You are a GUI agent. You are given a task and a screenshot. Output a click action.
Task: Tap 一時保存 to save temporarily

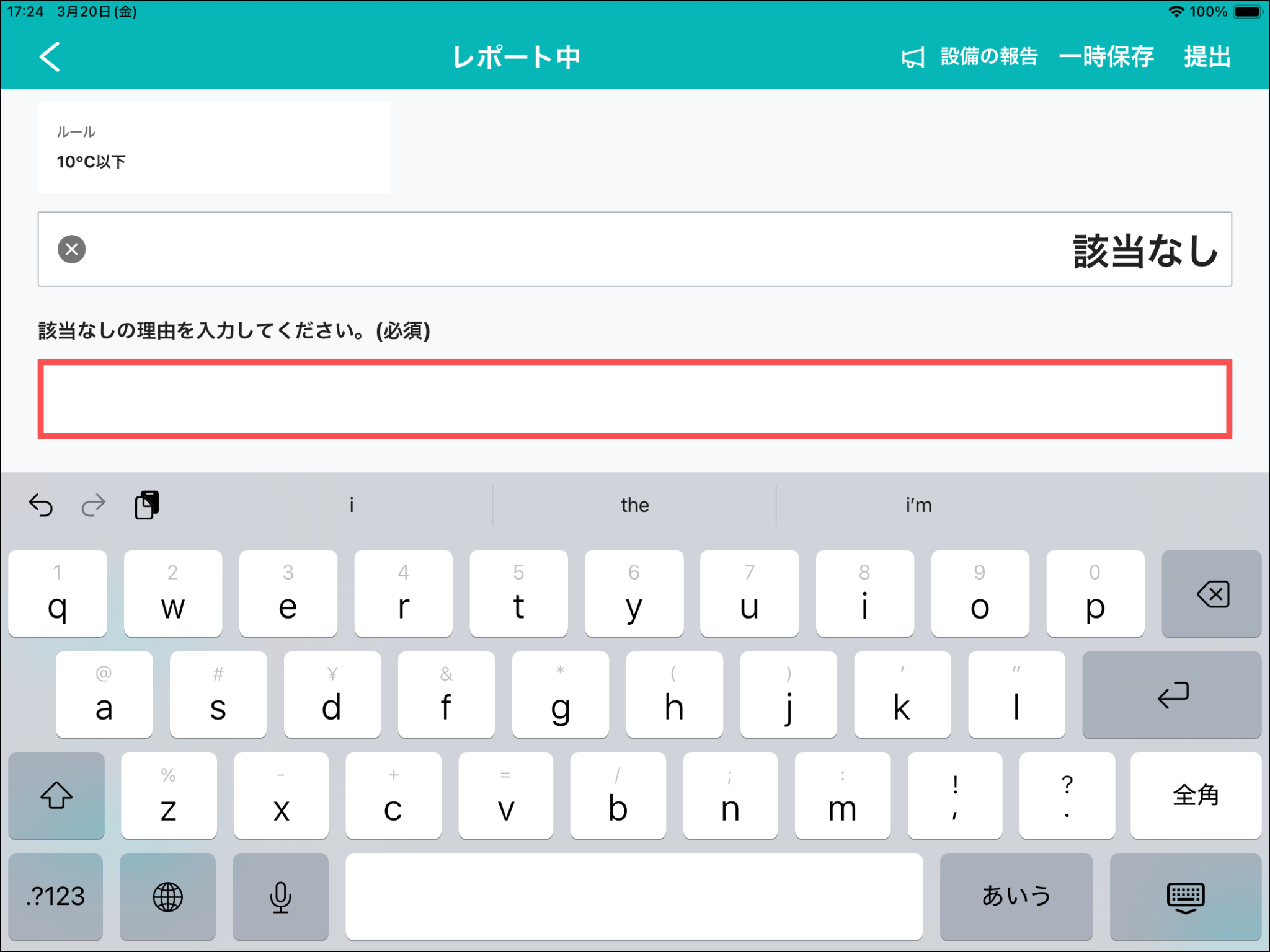pyautogui.click(x=1106, y=57)
